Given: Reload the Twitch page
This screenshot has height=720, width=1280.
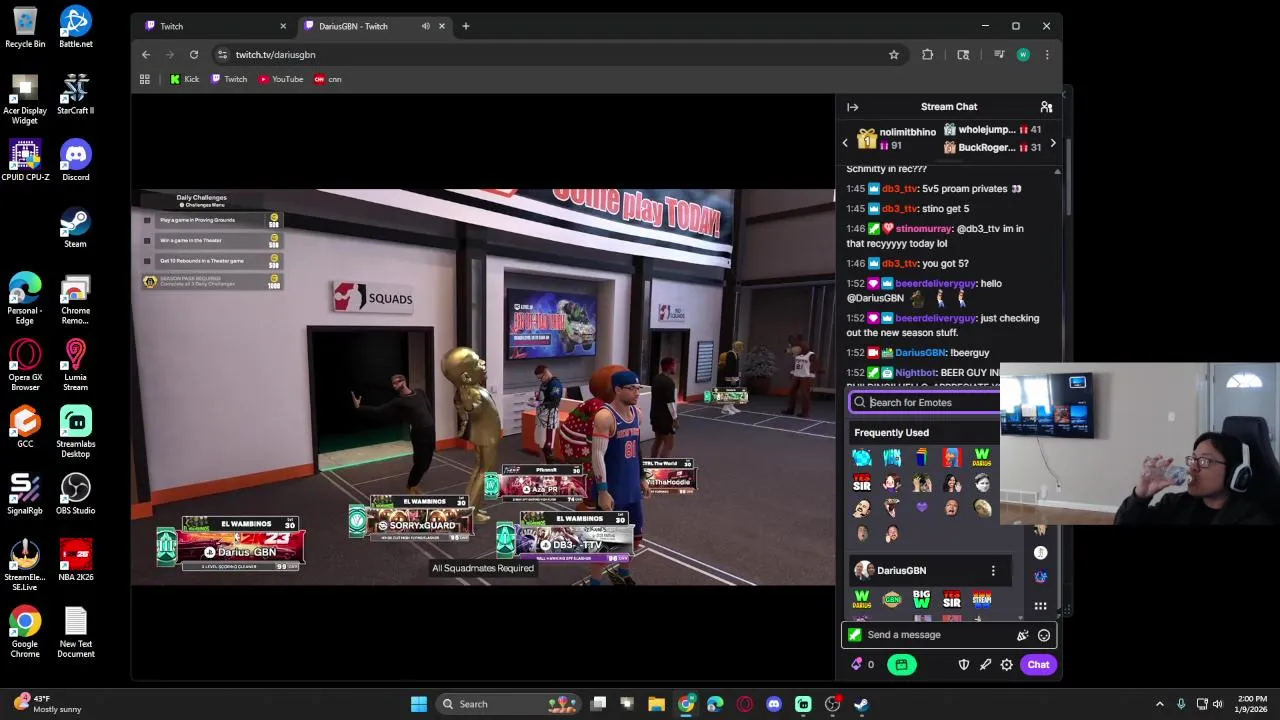Looking at the screenshot, I should point(194,55).
